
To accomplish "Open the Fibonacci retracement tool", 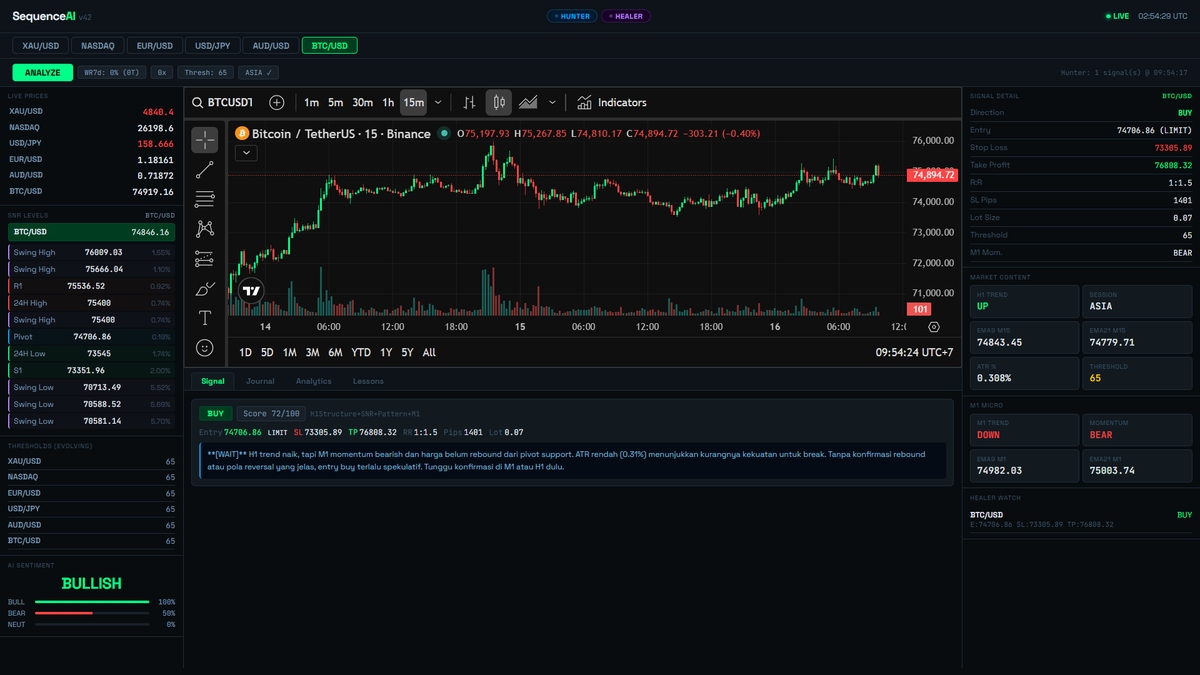I will (205, 199).
